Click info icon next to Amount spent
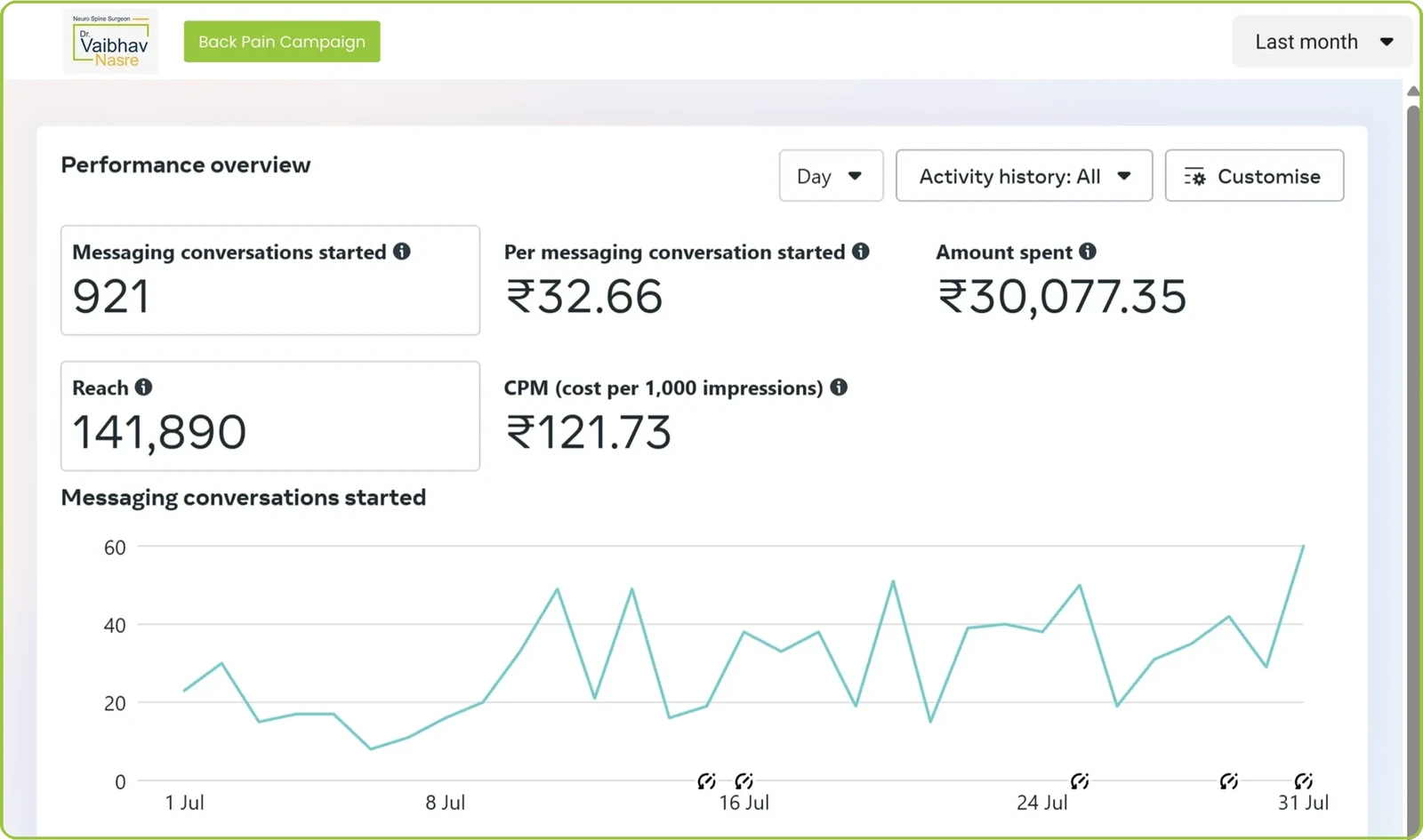This screenshot has width=1423, height=840. (x=1088, y=252)
